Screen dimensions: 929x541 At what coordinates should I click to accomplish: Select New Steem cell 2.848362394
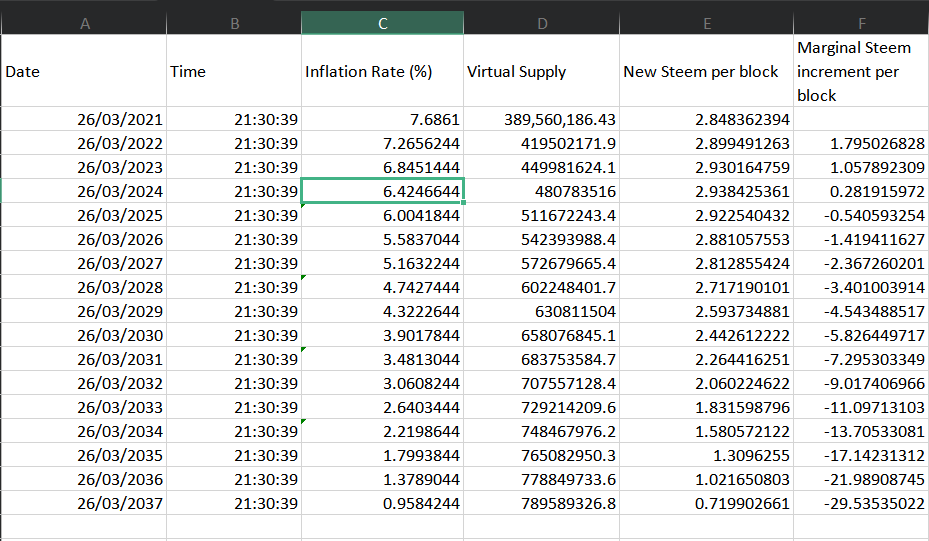pyautogui.click(x=706, y=119)
